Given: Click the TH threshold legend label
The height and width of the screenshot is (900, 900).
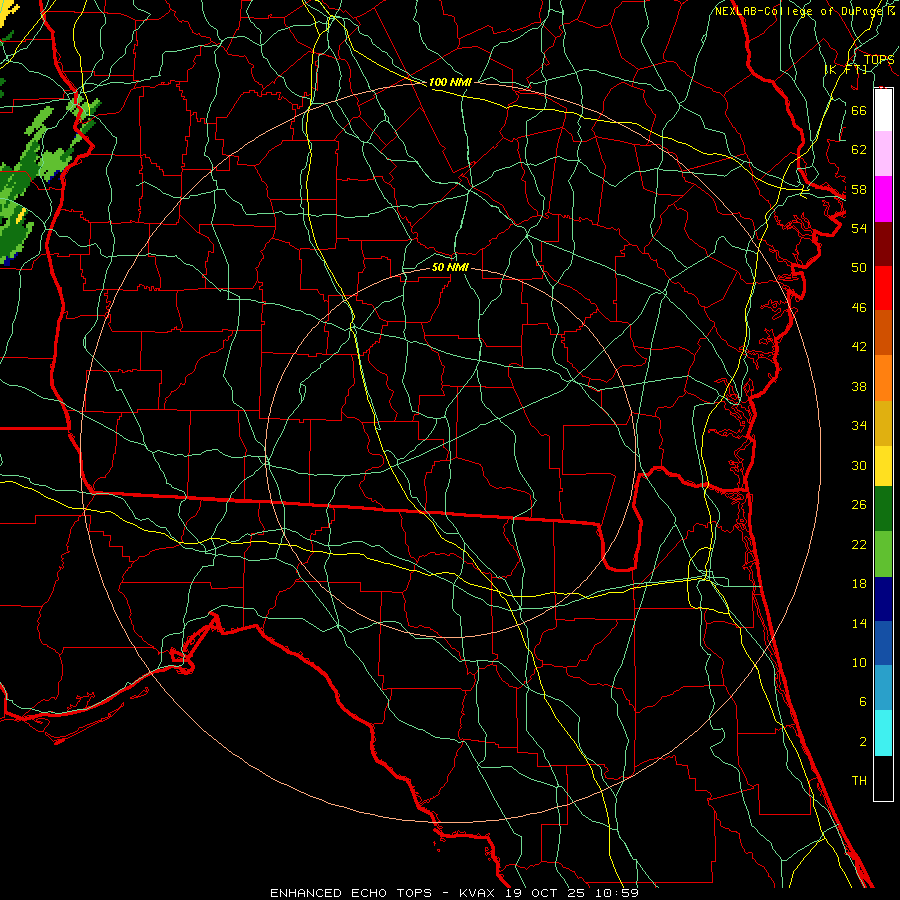Looking at the screenshot, I should 859,781.
